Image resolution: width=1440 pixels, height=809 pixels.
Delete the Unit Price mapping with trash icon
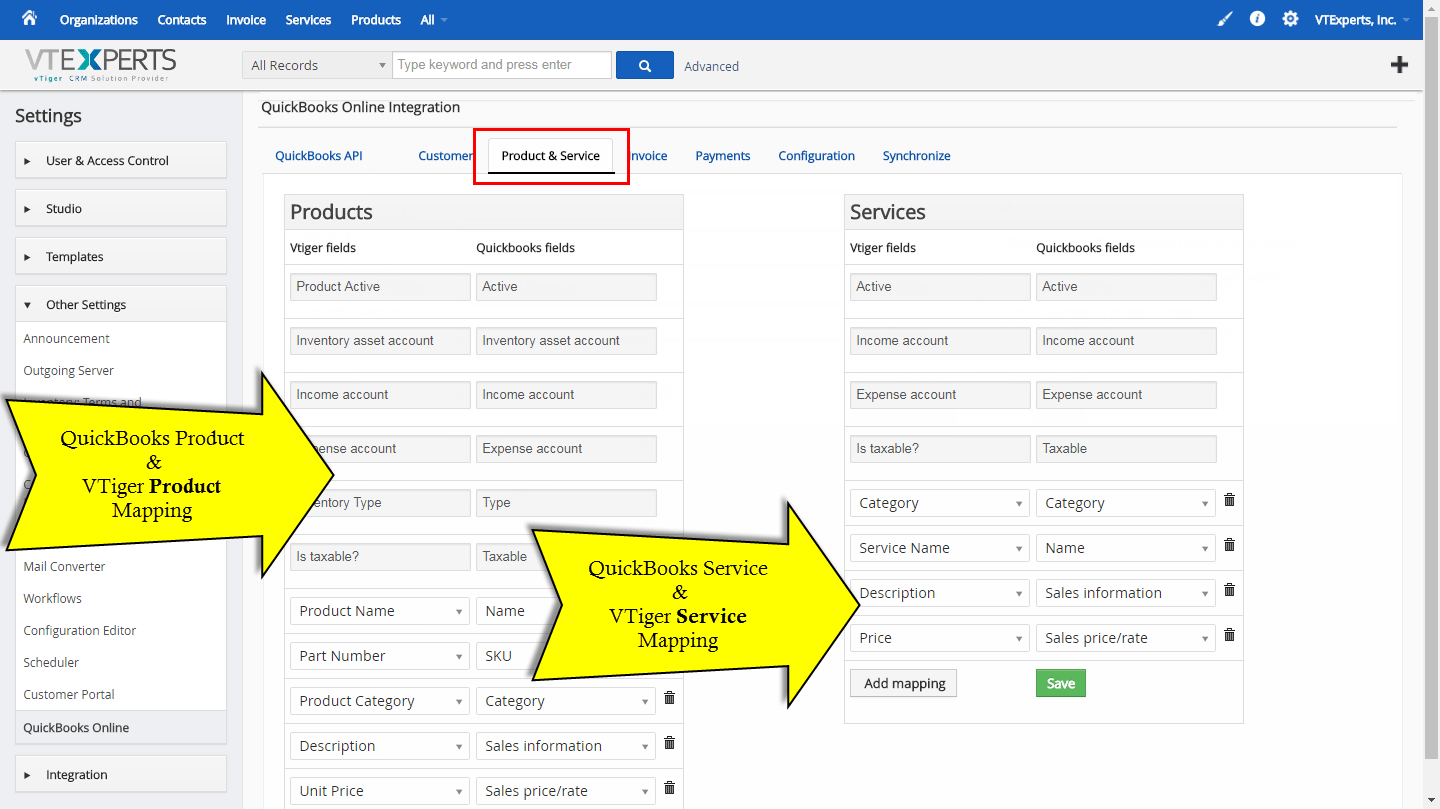pyautogui.click(x=668, y=788)
